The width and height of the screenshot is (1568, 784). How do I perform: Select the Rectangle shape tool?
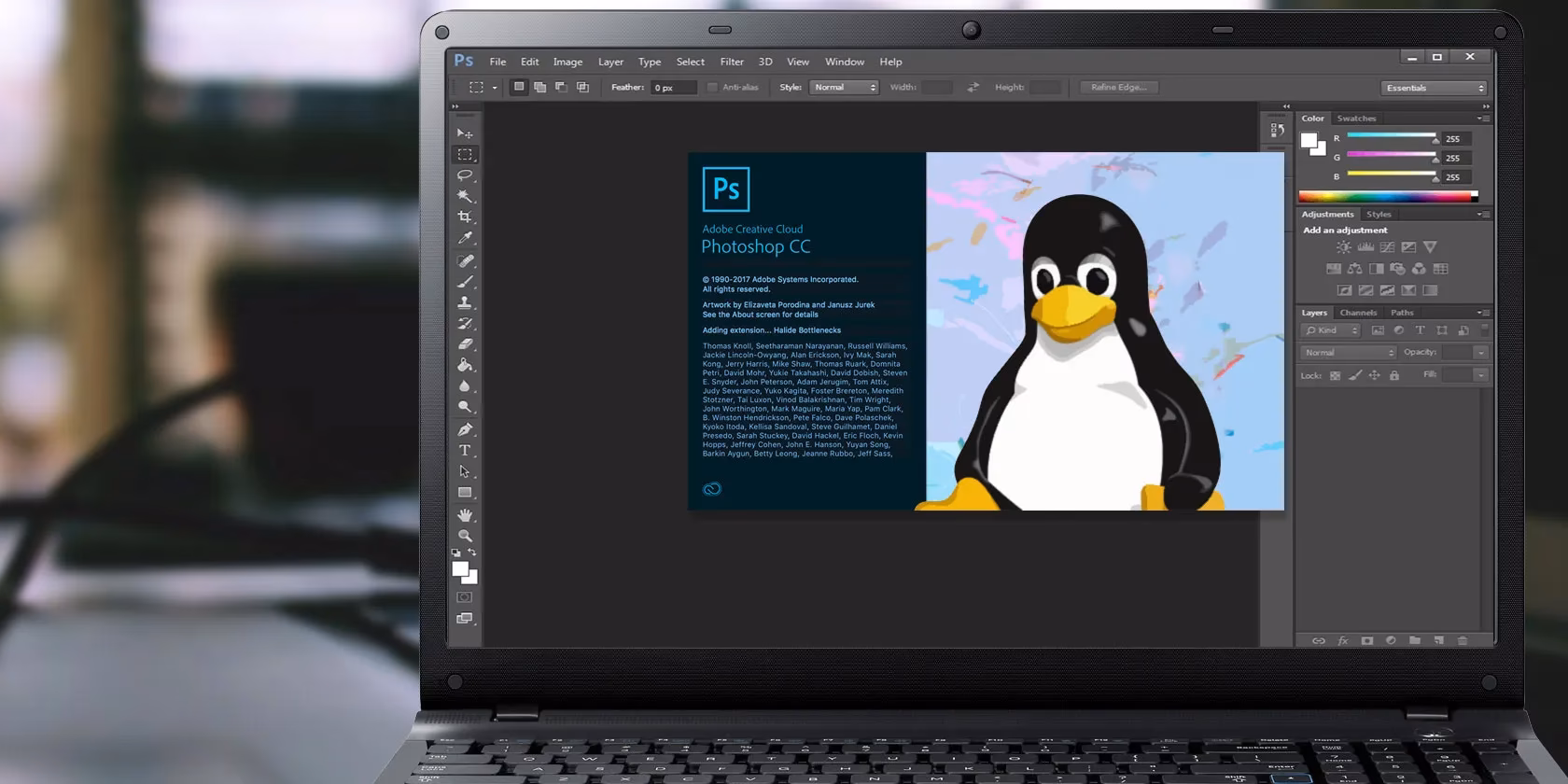465,493
